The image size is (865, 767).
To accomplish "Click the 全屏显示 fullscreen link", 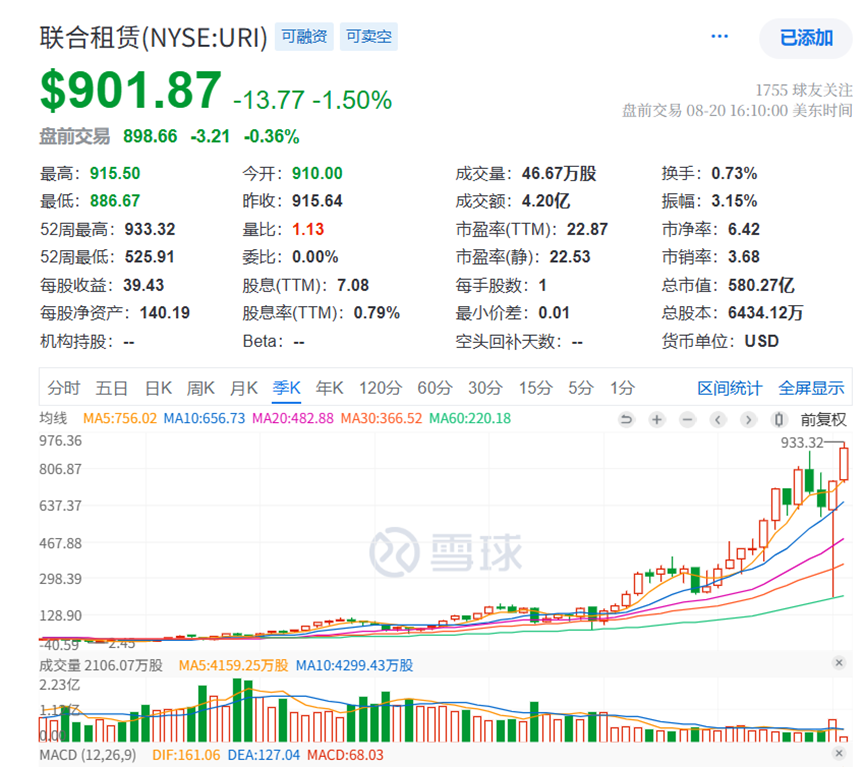I will [x=811, y=388].
